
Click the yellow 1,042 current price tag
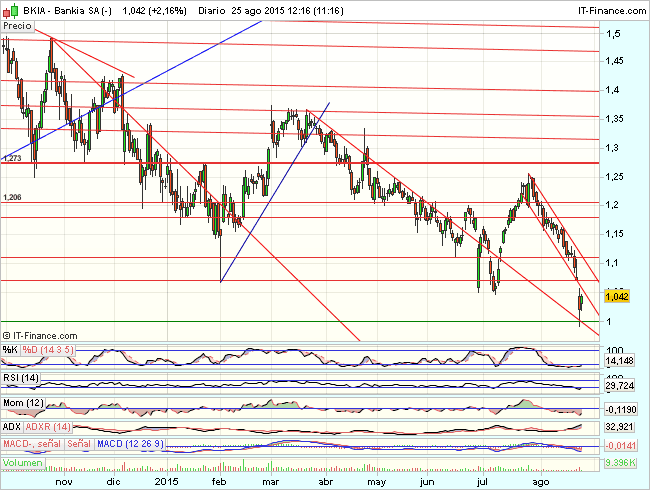[x=617, y=296]
